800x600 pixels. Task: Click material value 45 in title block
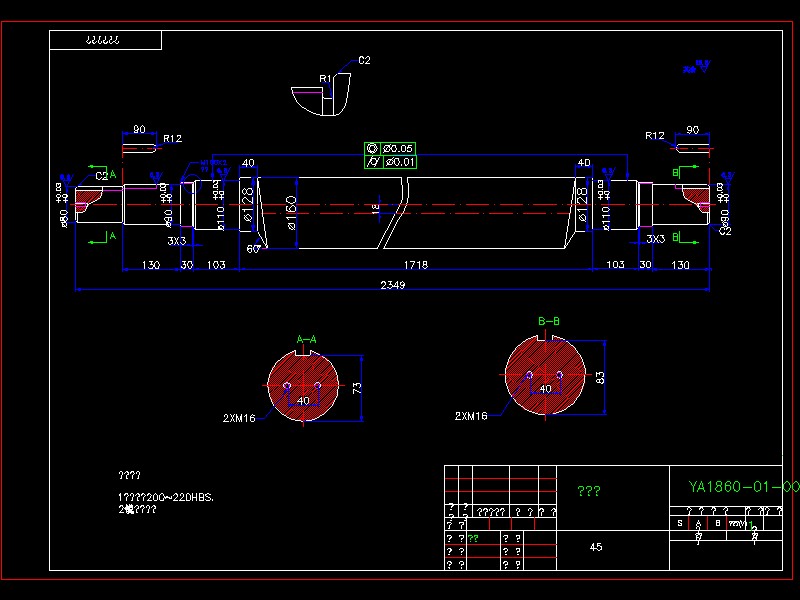click(x=596, y=547)
